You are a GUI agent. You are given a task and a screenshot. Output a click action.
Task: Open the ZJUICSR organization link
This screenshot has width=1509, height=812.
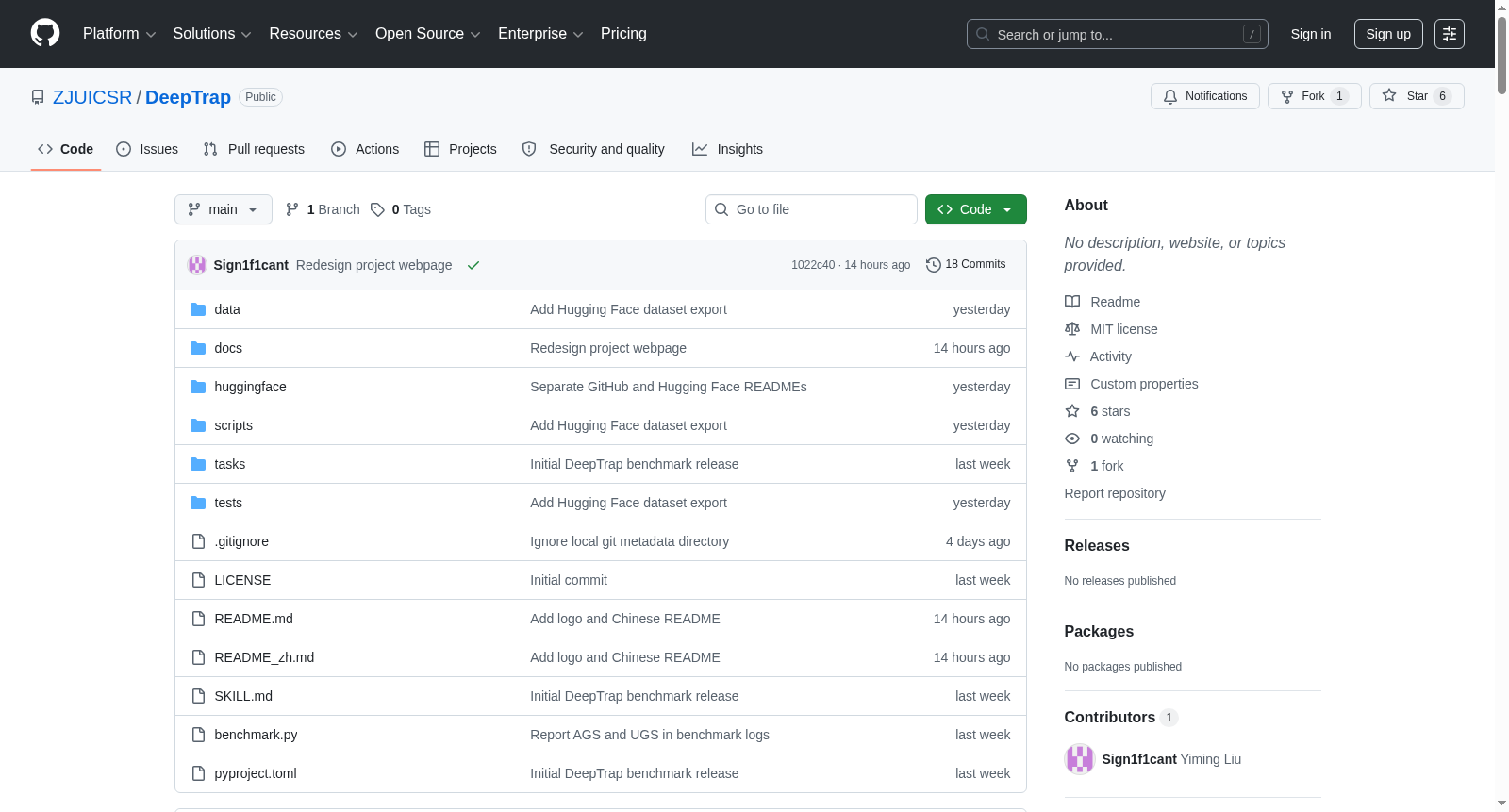tap(92, 97)
